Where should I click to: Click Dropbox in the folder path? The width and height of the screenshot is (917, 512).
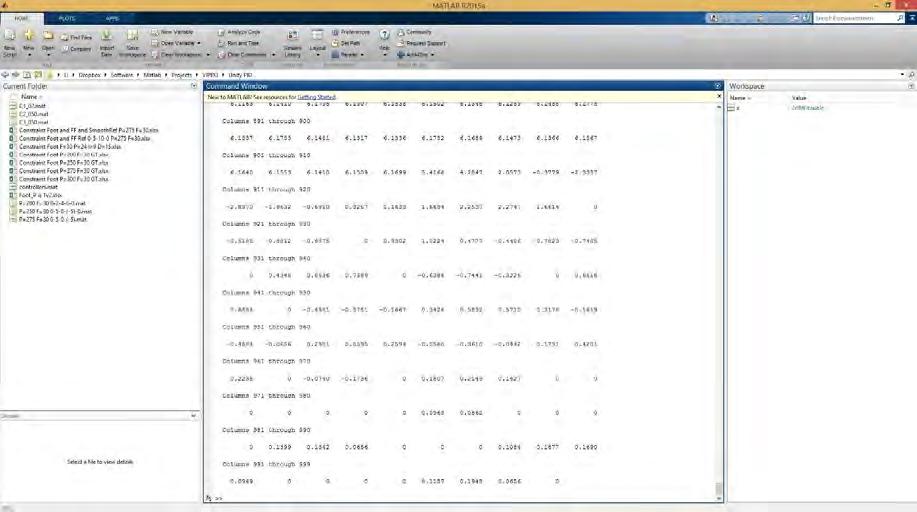click(x=89, y=75)
